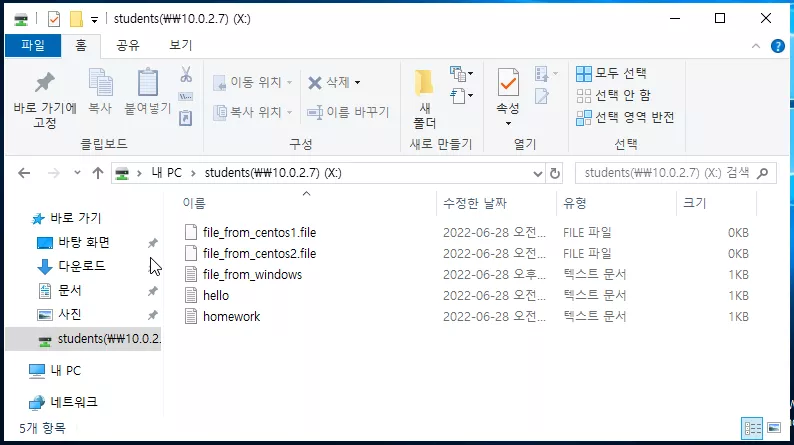794x445 pixels.
Task: Click 내 PC in the address bar
Action: pyautogui.click(x=166, y=173)
